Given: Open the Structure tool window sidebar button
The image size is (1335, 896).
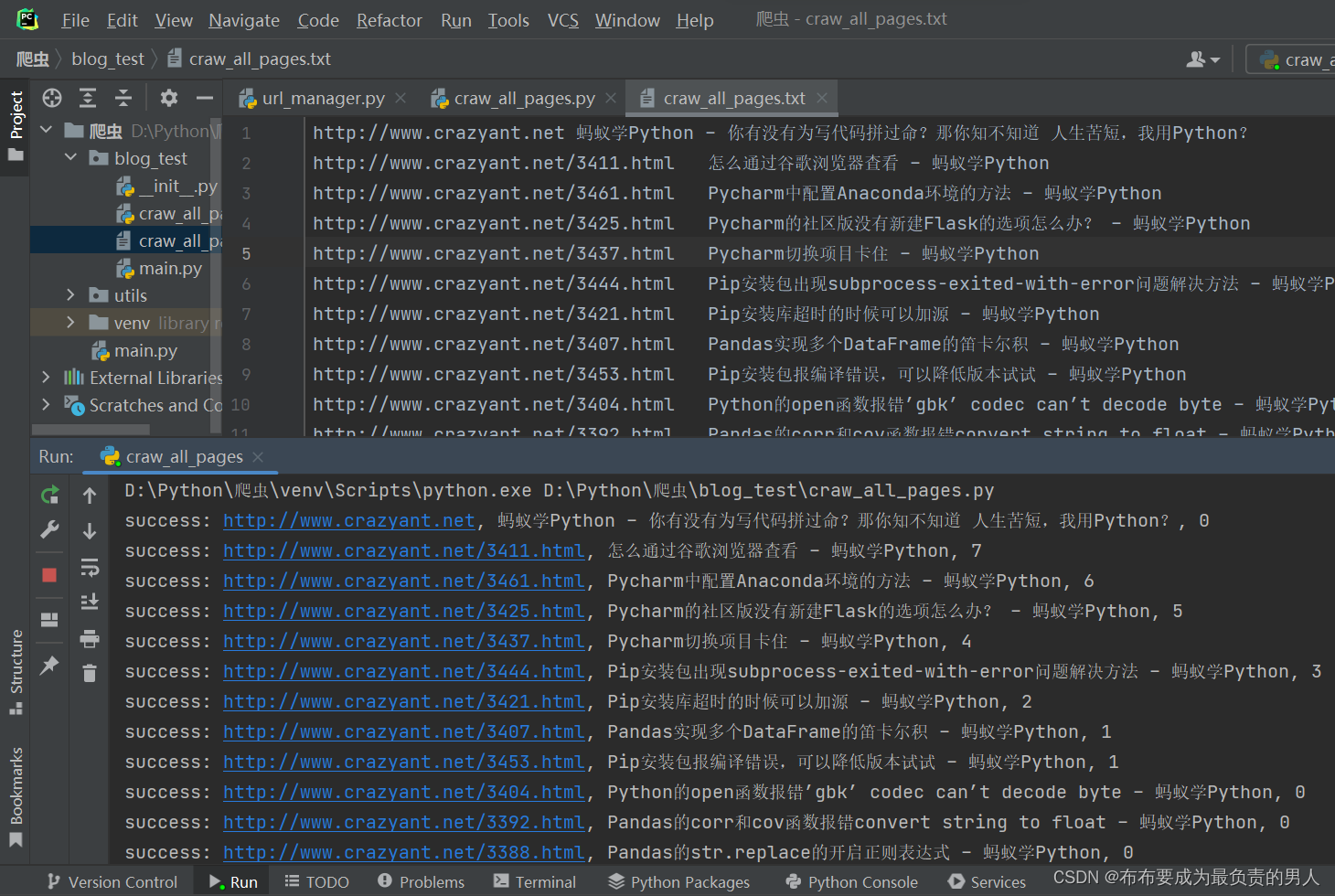Looking at the screenshot, I should (16, 672).
